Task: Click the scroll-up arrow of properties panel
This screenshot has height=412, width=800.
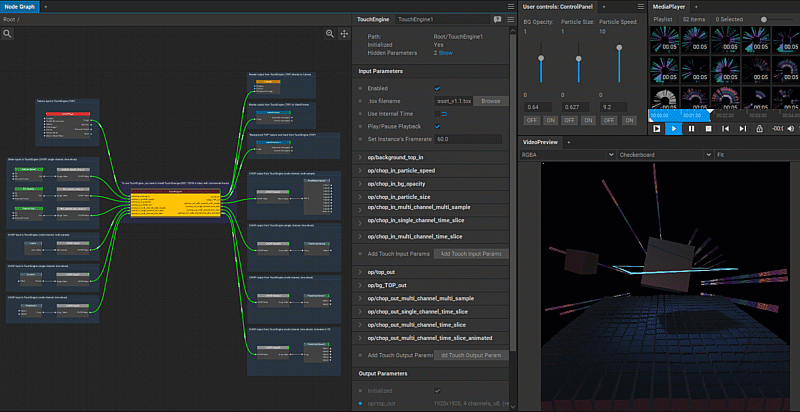Action: click(x=513, y=31)
